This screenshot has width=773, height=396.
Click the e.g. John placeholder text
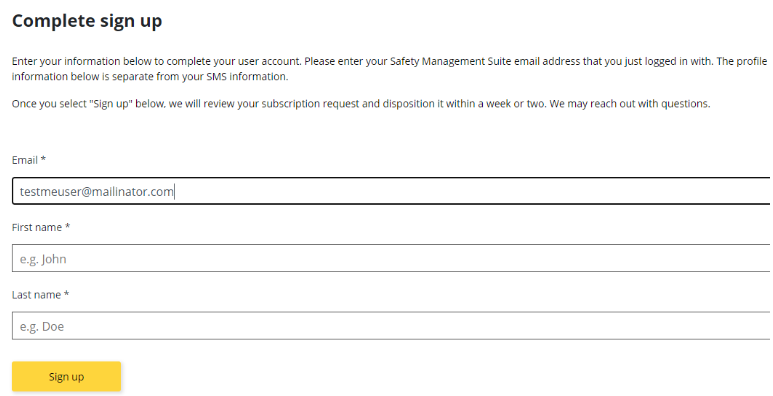pyautogui.click(x=43, y=259)
